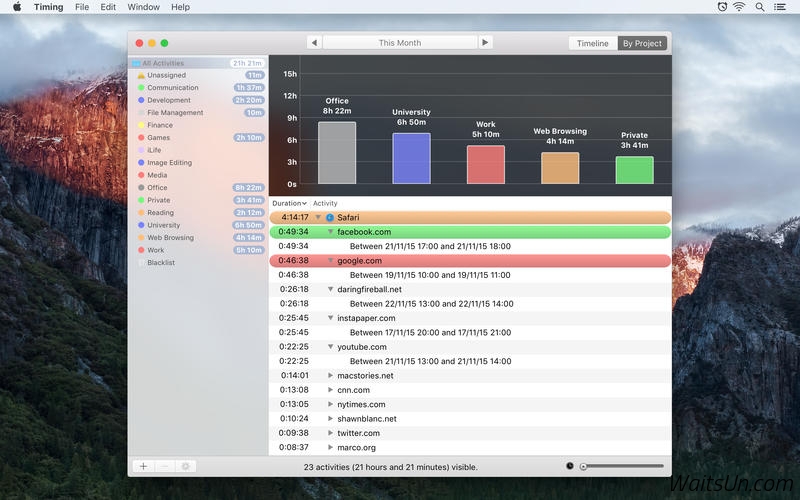The image size is (800, 500).
Task: Sort by the Duration column header
Action: (289, 203)
